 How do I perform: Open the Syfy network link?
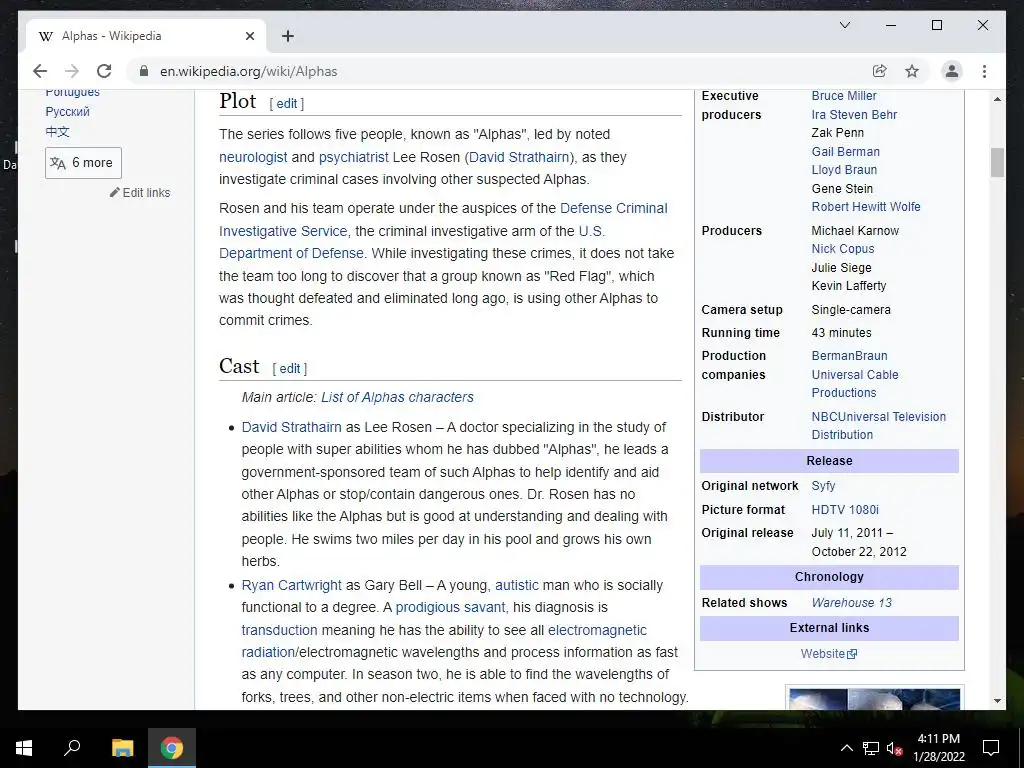click(824, 486)
